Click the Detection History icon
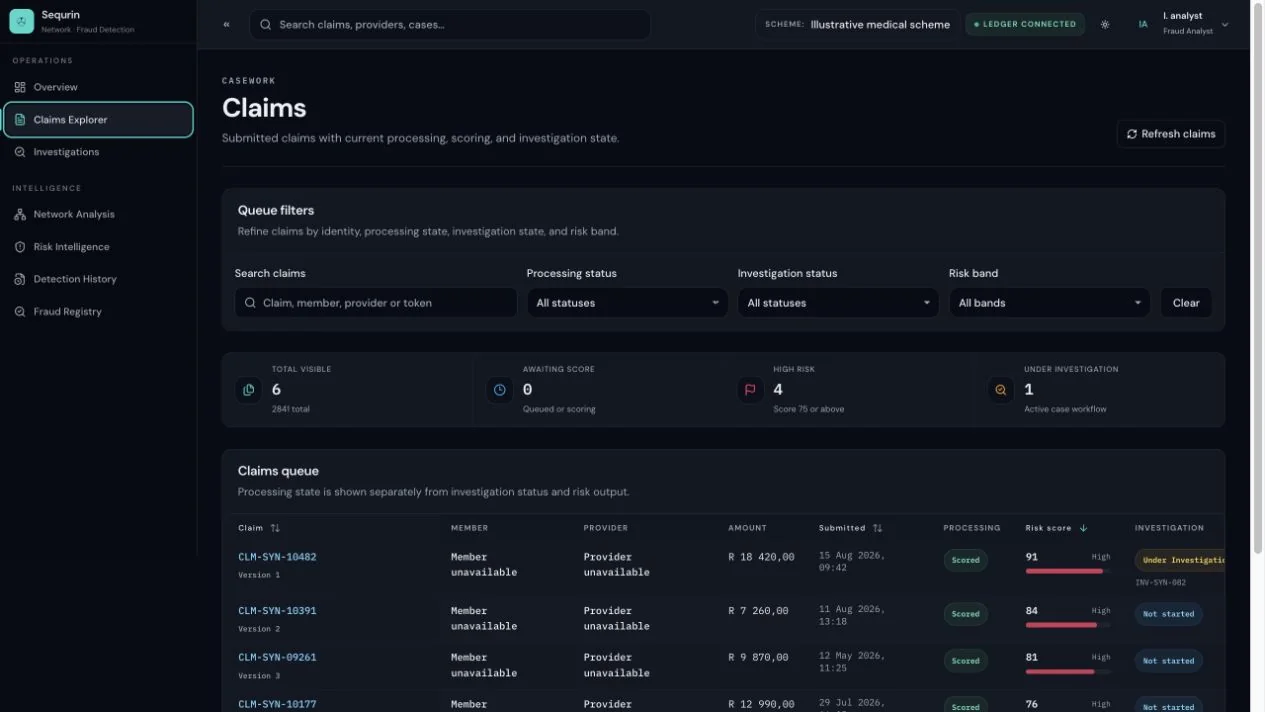The image size is (1265, 712). 20,279
